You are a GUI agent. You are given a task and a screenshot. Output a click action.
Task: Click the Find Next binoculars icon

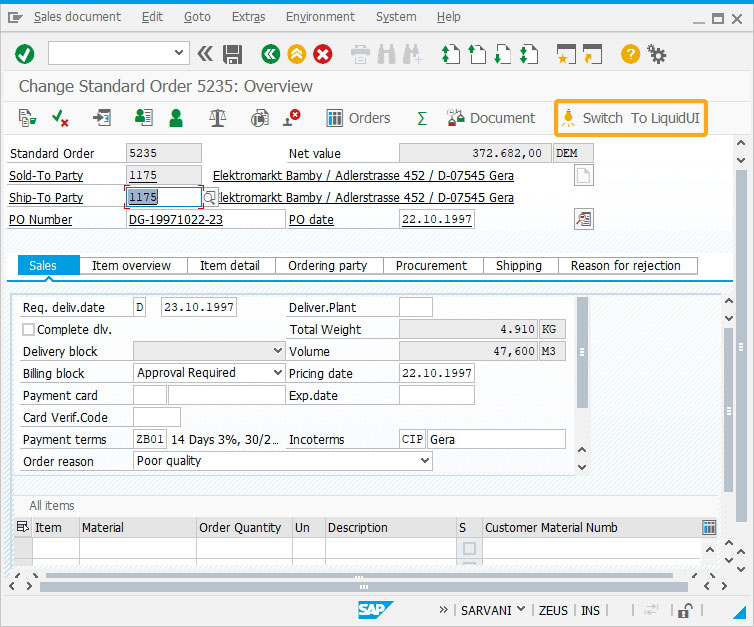413,54
